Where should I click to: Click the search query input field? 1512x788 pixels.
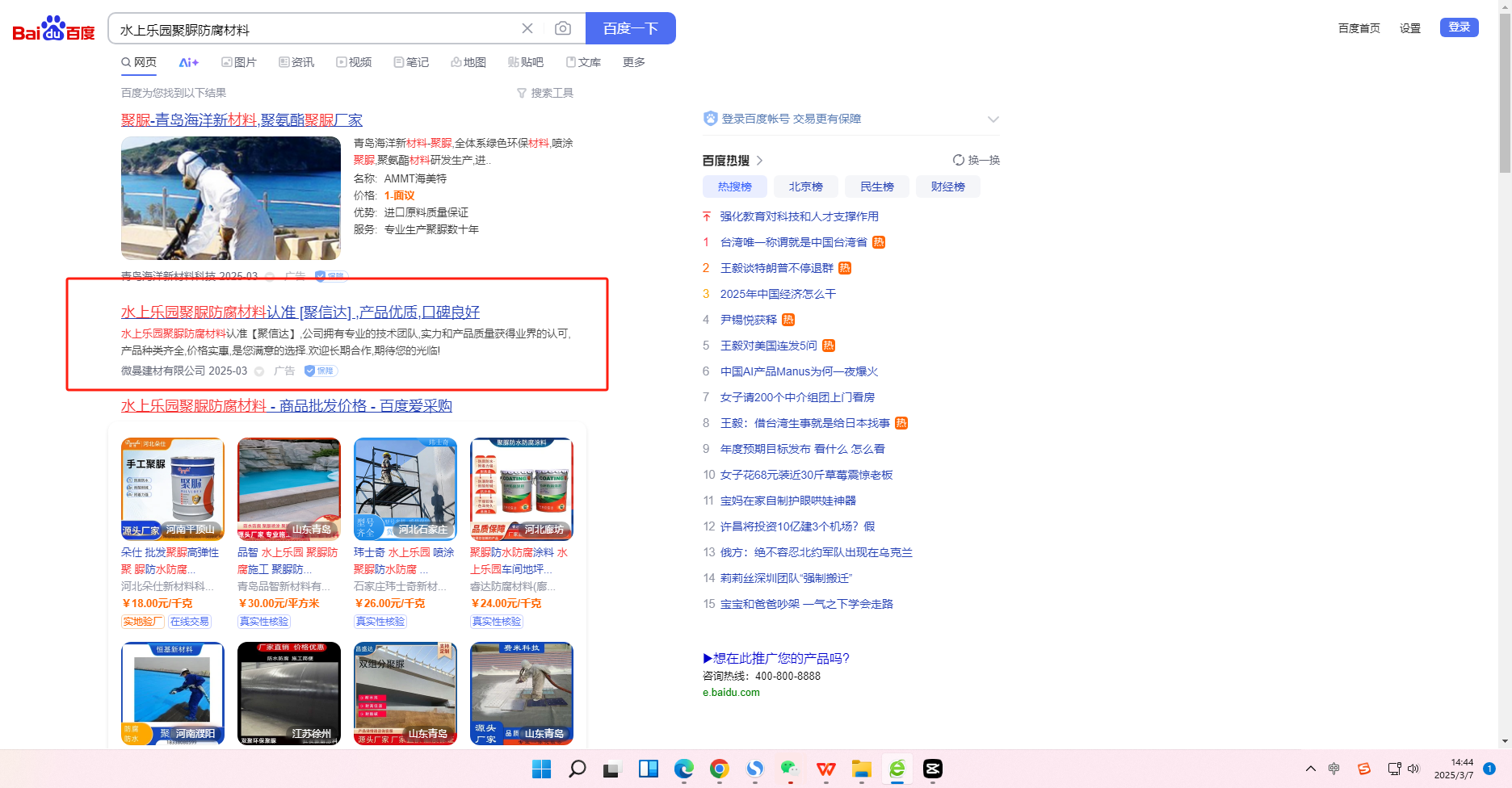315,30
